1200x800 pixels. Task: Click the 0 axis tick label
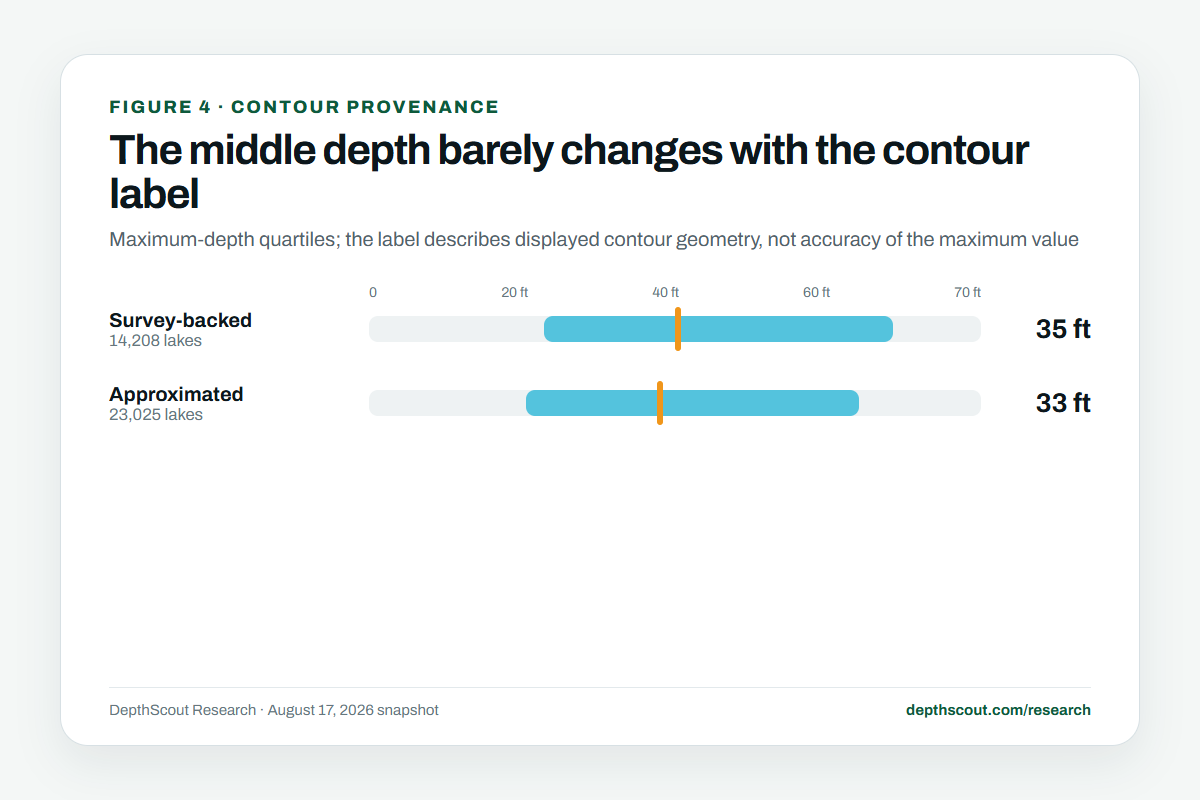click(x=373, y=292)
